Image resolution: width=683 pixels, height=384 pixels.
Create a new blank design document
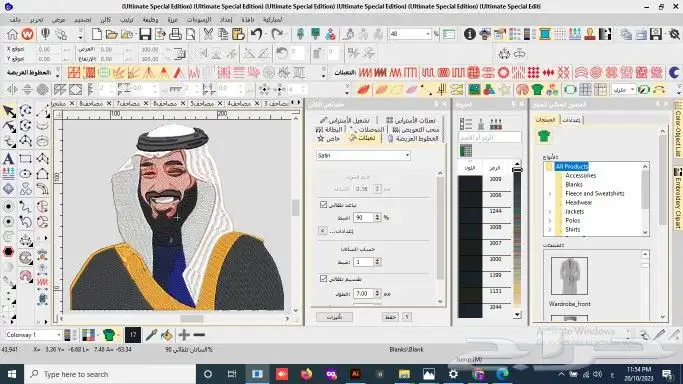(x=97, y=34)
